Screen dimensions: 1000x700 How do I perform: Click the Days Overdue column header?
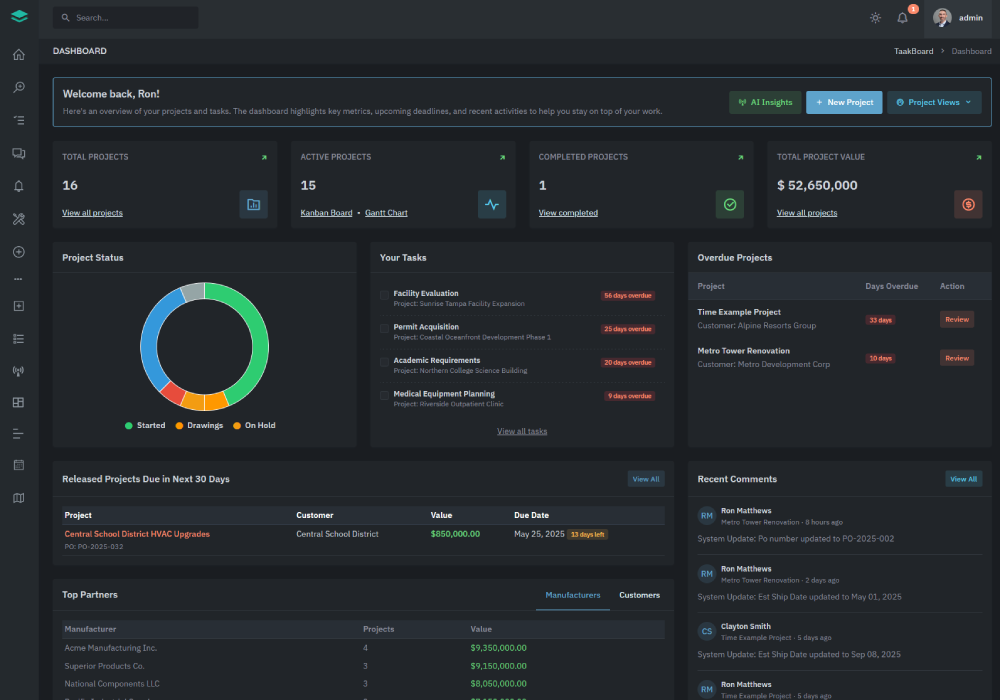click(892, 286)
